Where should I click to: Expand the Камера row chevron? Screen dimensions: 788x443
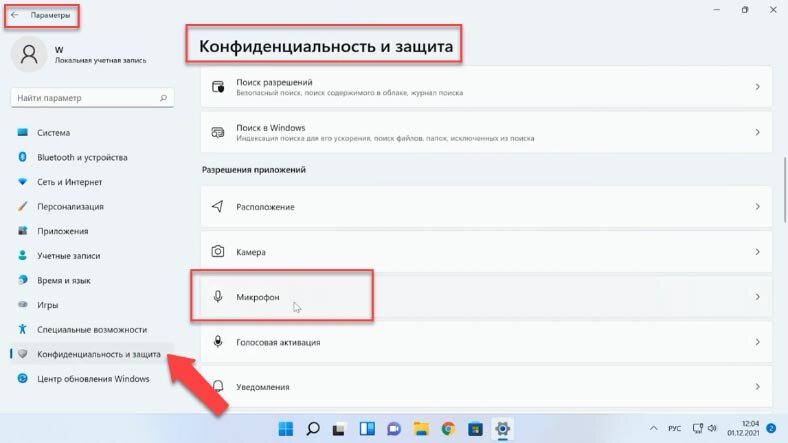click(x=757, y=252)
